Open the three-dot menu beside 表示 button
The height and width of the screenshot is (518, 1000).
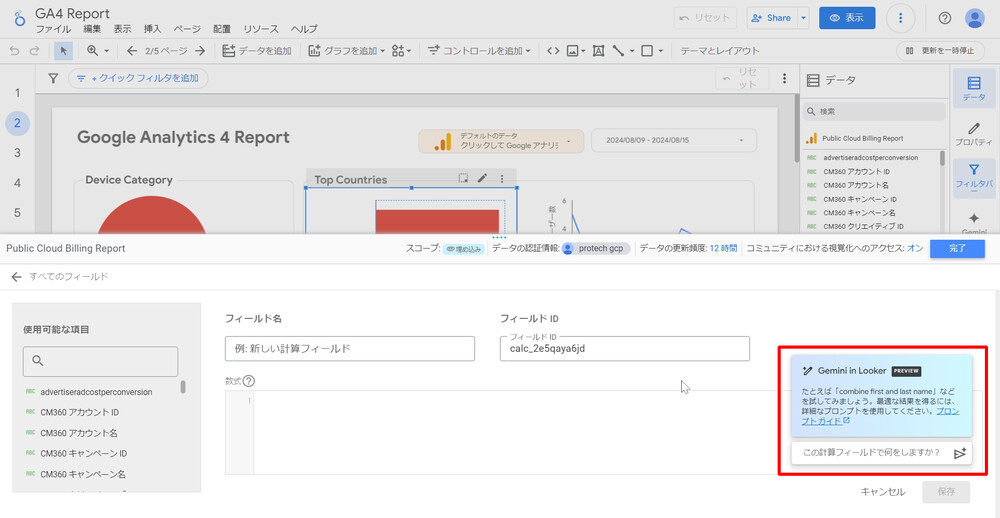pyautogui.click(x=901, y=18)
